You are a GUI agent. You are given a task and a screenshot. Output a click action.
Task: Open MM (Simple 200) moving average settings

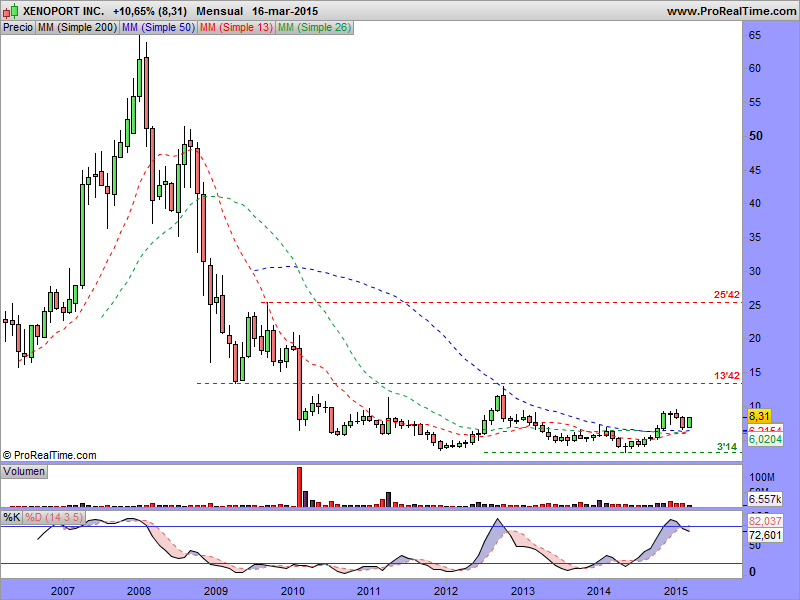click(x=77, y=28)
